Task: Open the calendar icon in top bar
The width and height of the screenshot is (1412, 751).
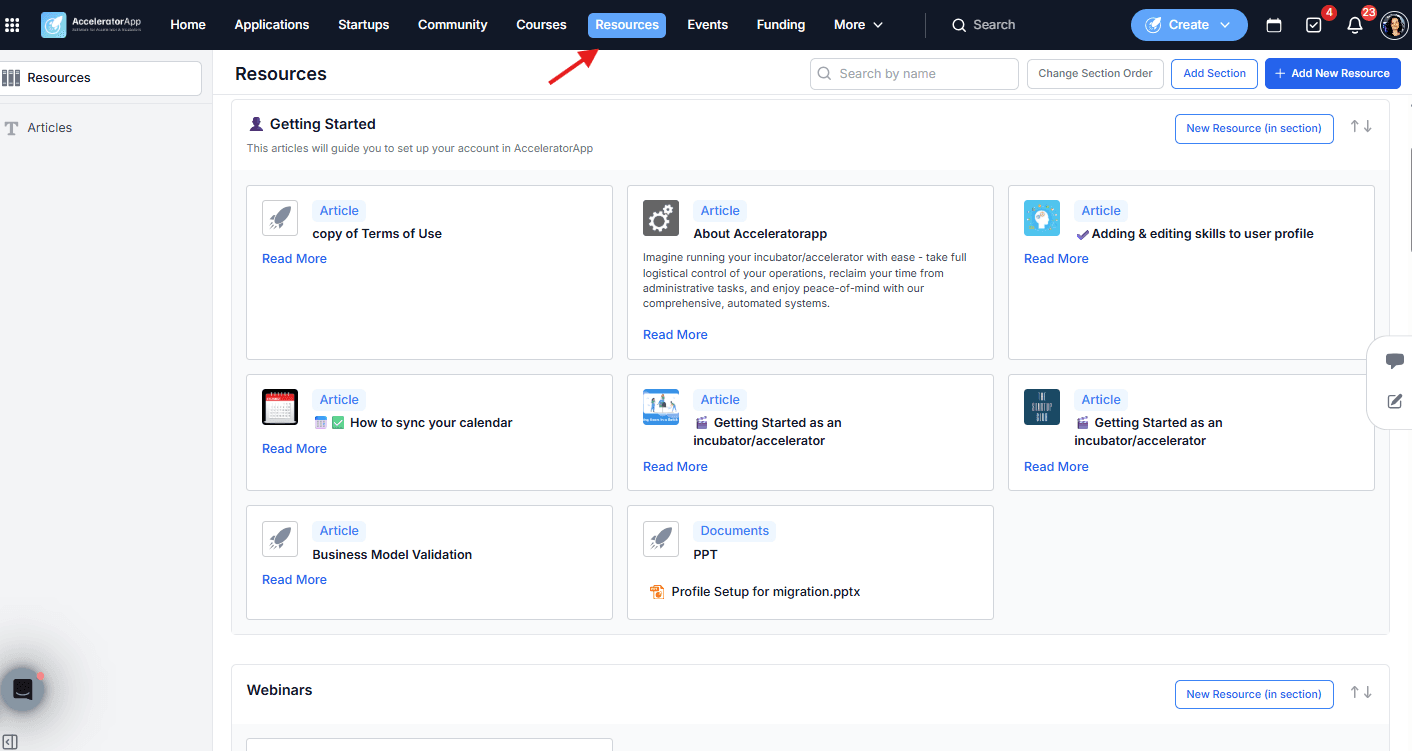Action: [1274, 25]
